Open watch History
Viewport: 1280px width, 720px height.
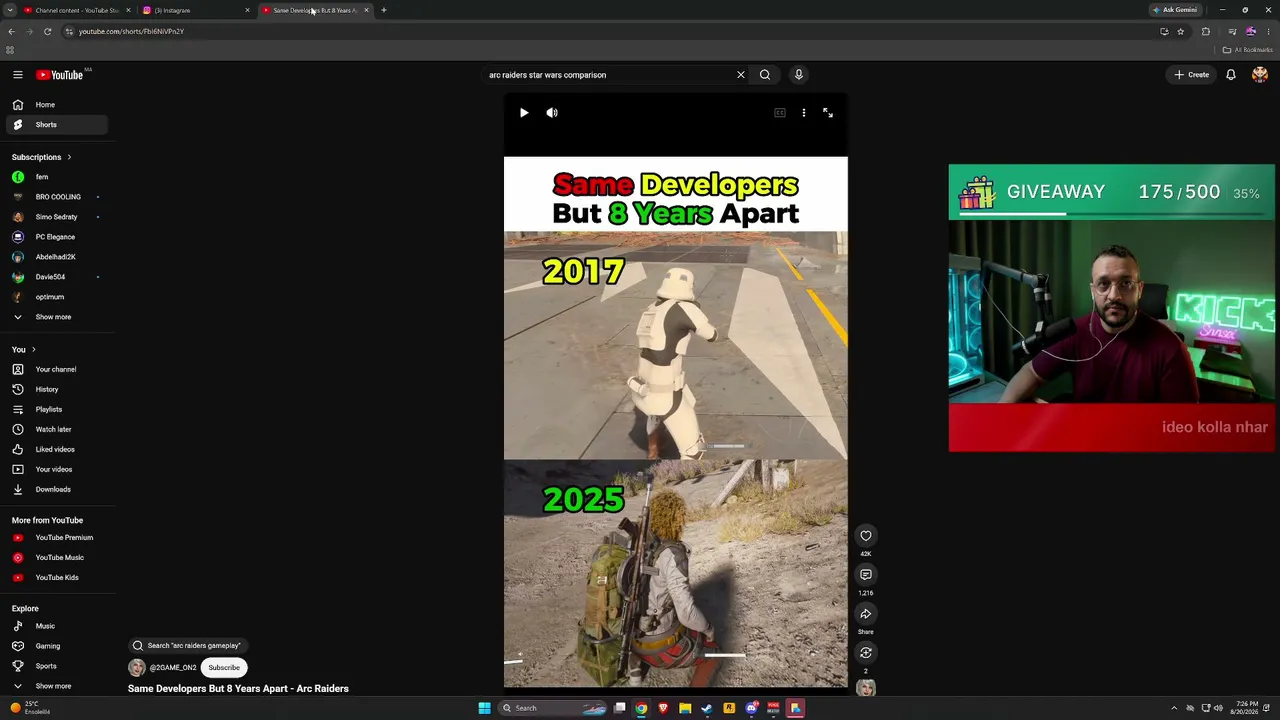[57, 390]
